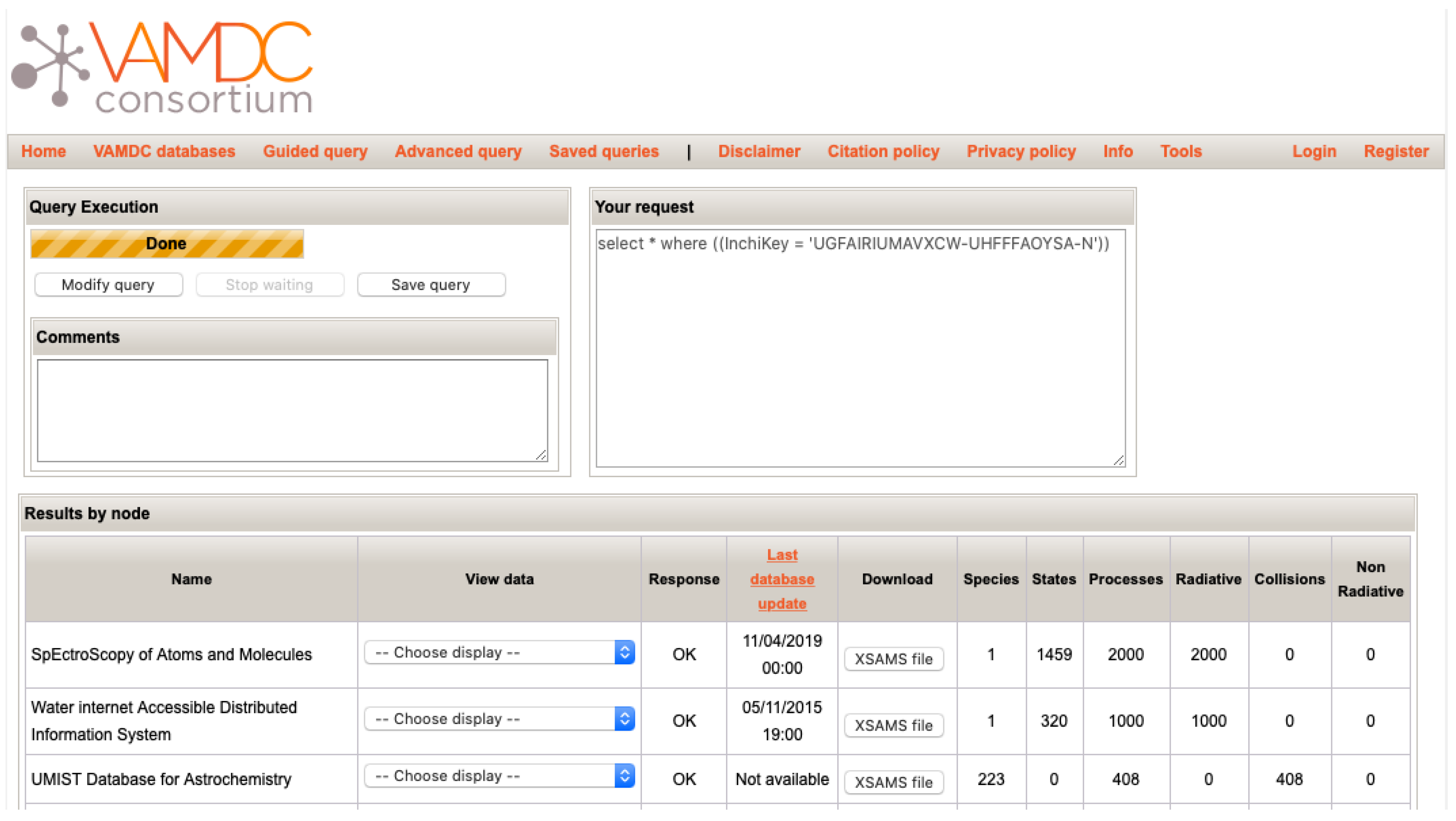Focus the Comments text area
The width and height of the screenshot is (1456, 821).
[x=292, y=411]
